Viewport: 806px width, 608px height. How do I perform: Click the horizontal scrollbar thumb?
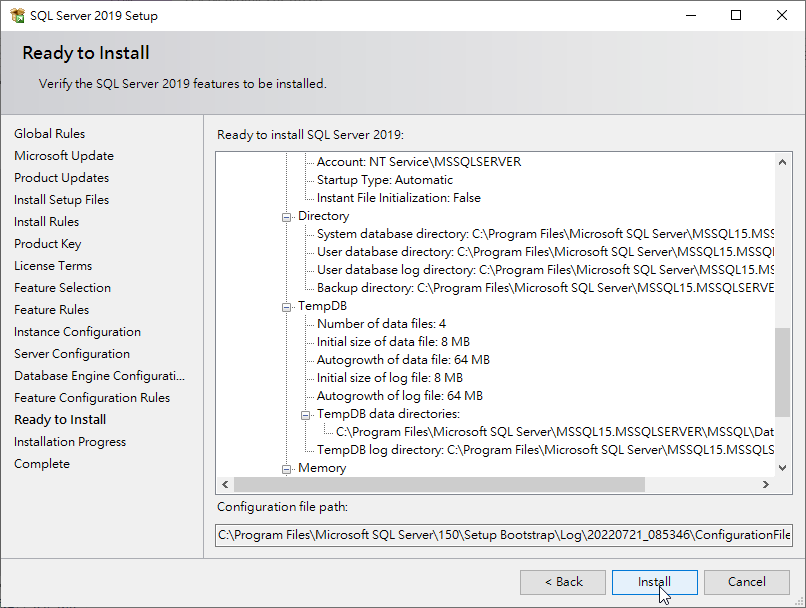(x=439, y=484)
